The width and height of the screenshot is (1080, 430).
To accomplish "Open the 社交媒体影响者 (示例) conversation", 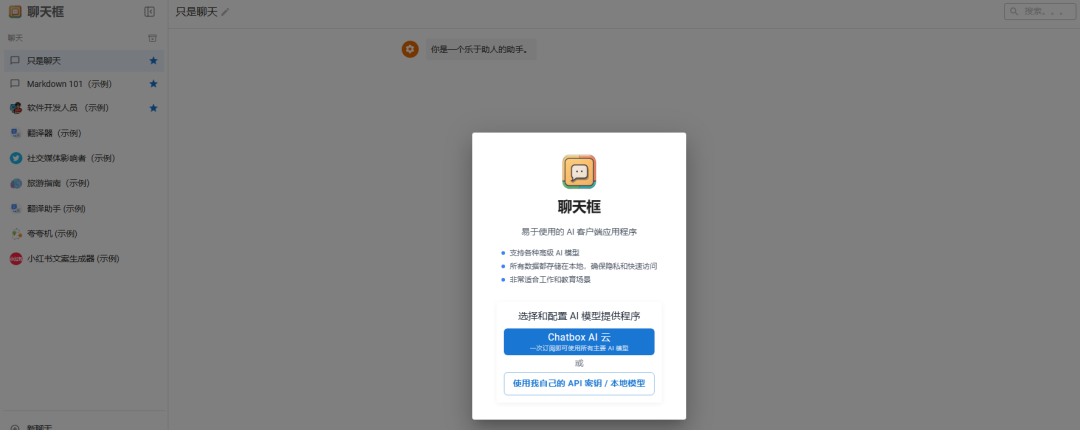I will click(x=84, y=158).
